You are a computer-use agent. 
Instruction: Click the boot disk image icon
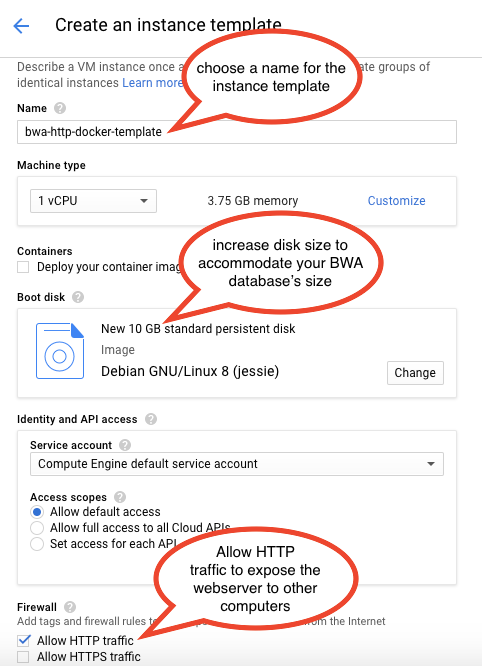point(60,350)
